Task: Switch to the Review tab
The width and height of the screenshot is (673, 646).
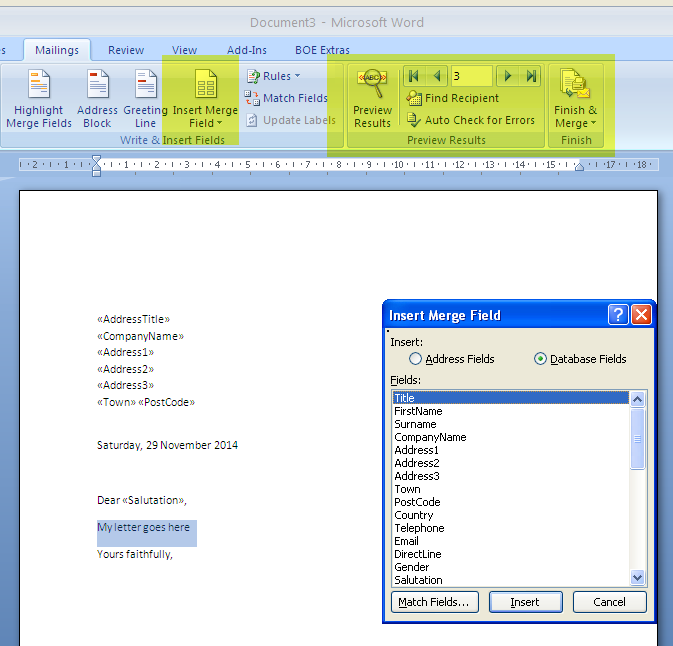Action: (x=126, y=50)
